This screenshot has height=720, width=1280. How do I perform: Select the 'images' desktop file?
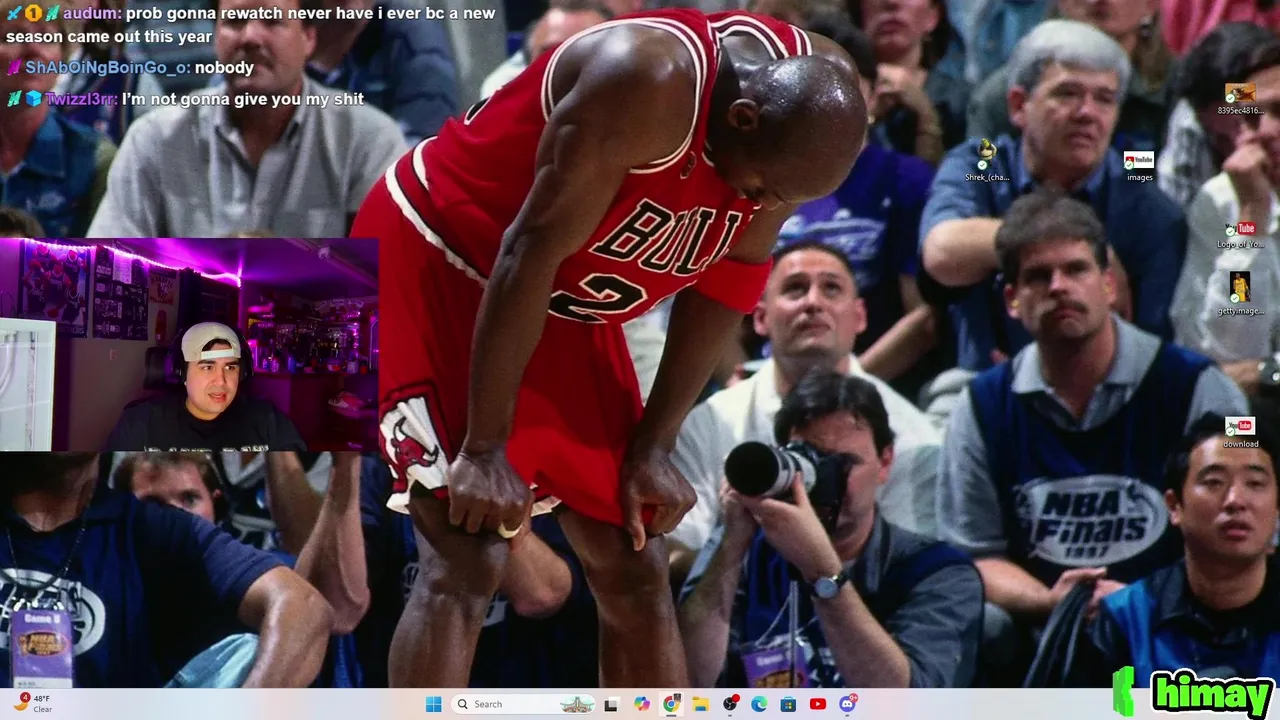(x=1139, y=166)
